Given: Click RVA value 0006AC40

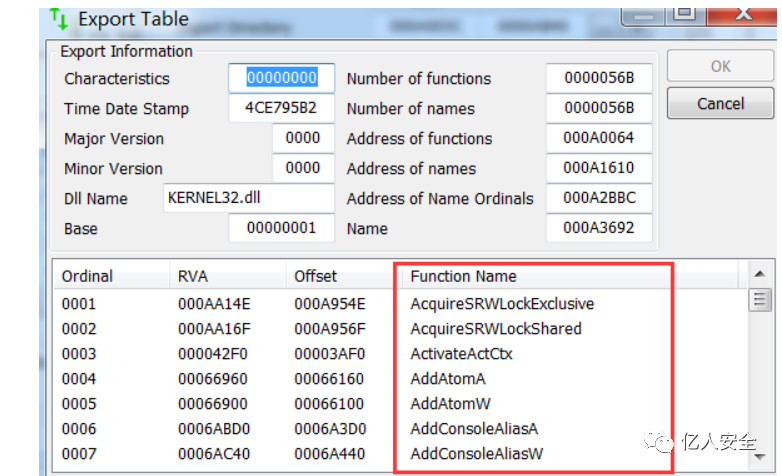Looking at the screenshot, I should pos(214,454).
